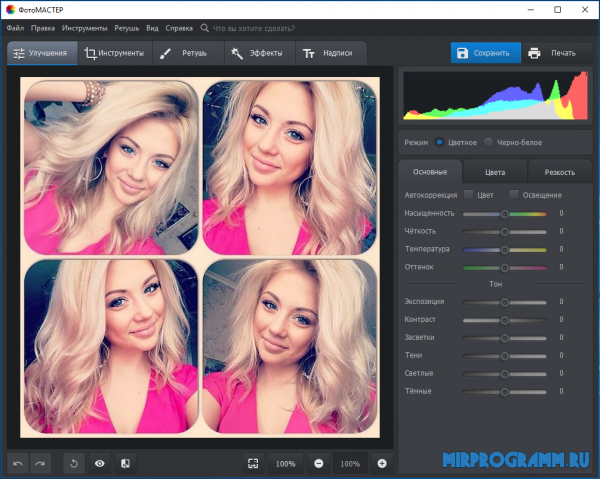The height and width of the screenshot is (479, 600).
Task: Click the redo arrow icon
Action: [40, 464]
